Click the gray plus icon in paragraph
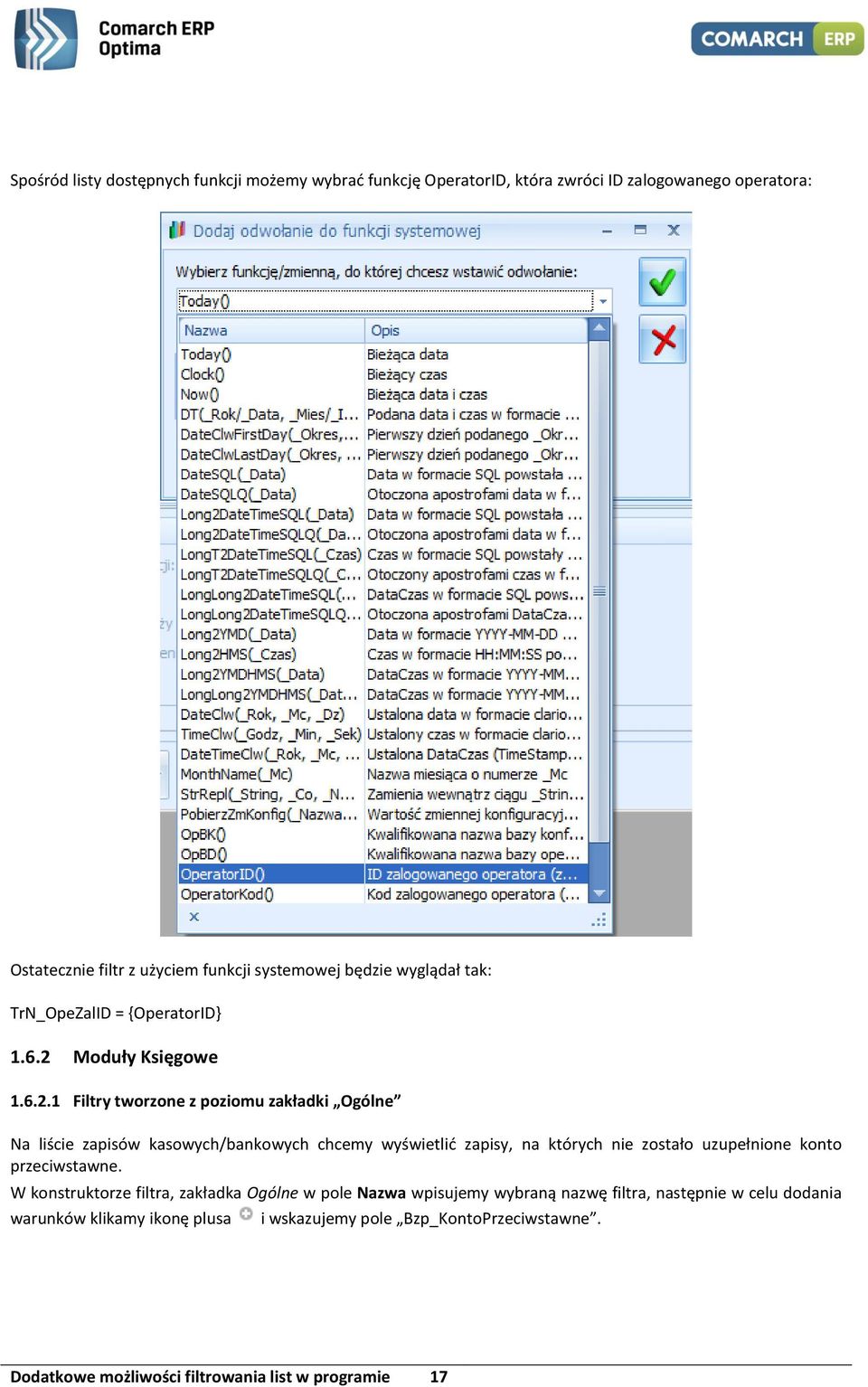 pyautogui.click(x=246, y=1214)
